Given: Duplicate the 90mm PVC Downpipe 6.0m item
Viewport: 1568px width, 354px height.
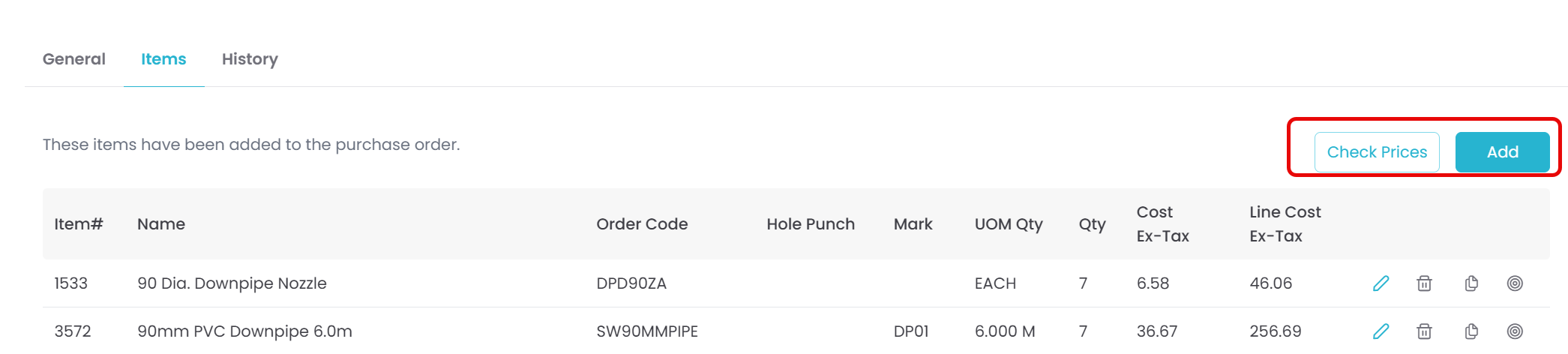Looking at the screenshot, I should (x=1471, y=331).
